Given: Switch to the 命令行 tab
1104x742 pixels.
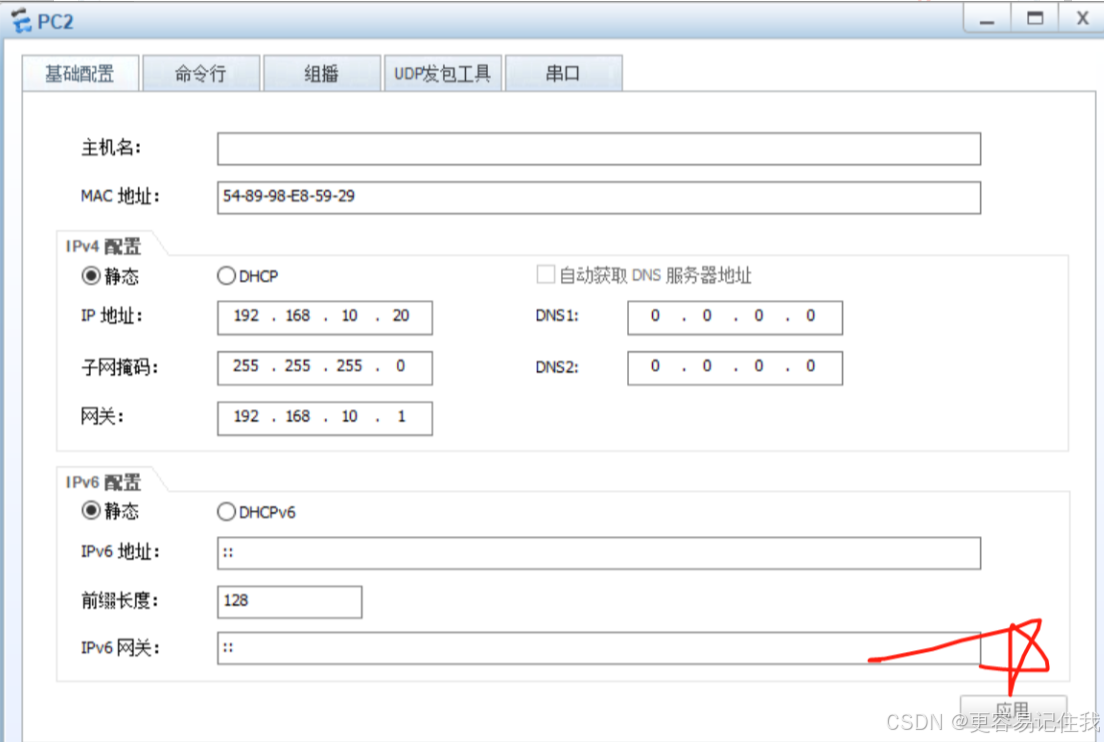Looking at the screenshot, I should [201, 73].
